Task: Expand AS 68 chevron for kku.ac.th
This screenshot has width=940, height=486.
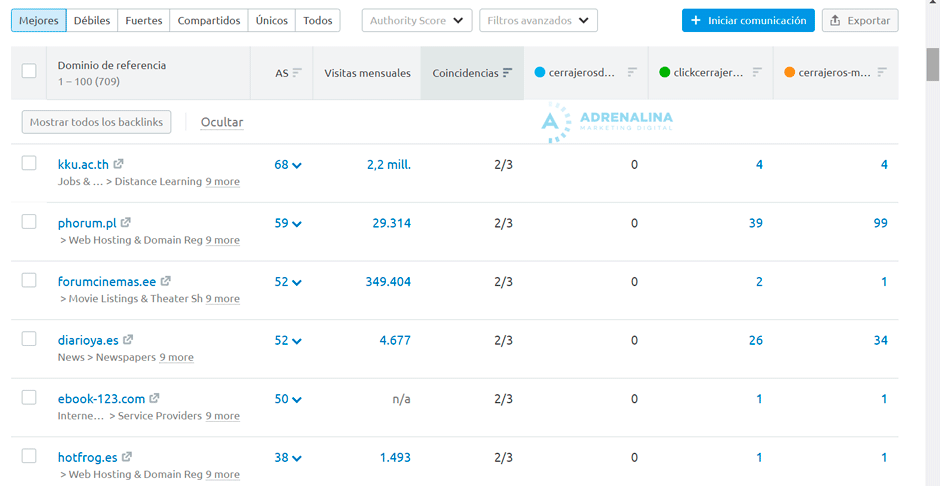Action: (x=297, y=166)
